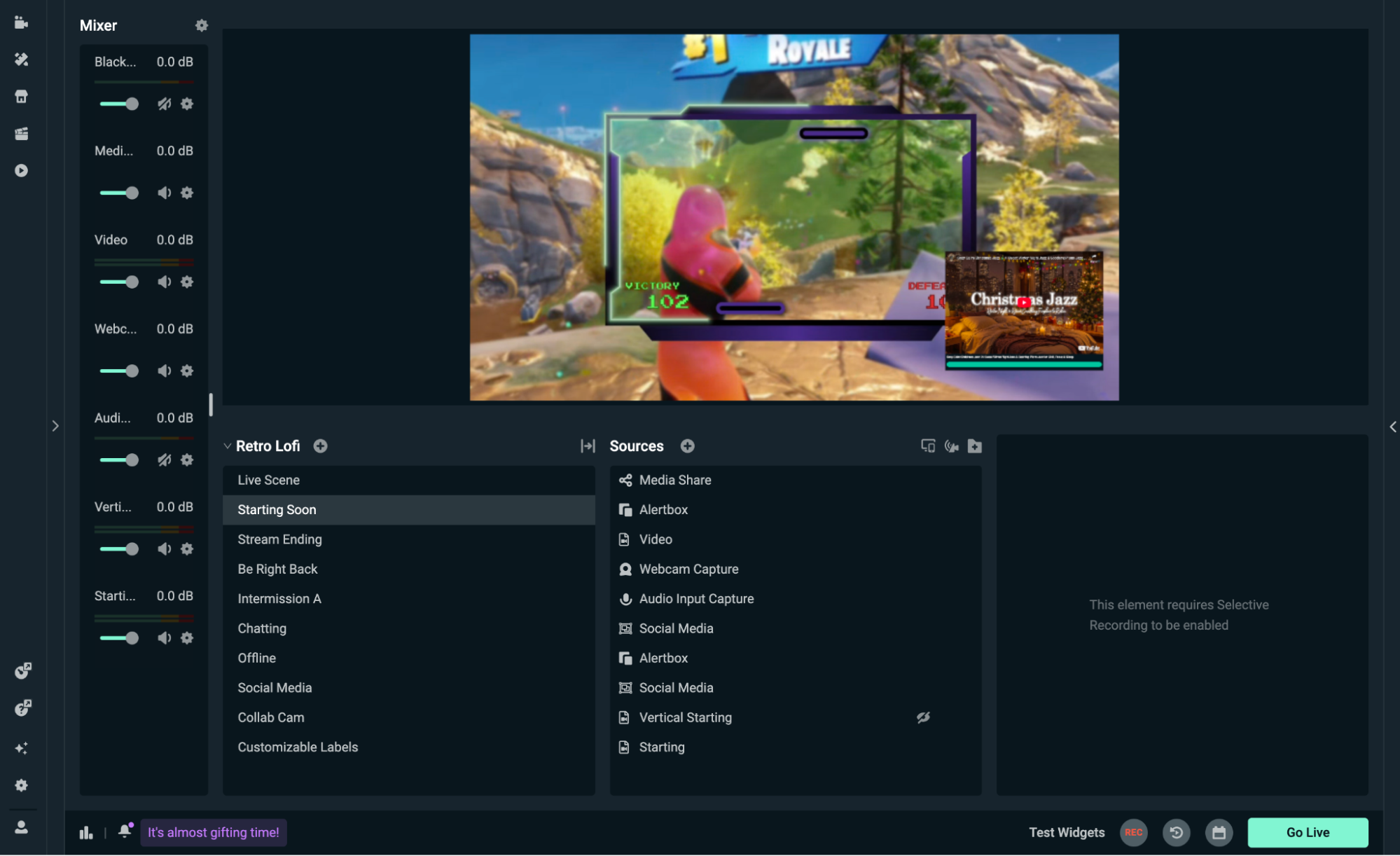Select the Webcam Capture source
Screen dimensions: 1400x856
coord(688,569)
